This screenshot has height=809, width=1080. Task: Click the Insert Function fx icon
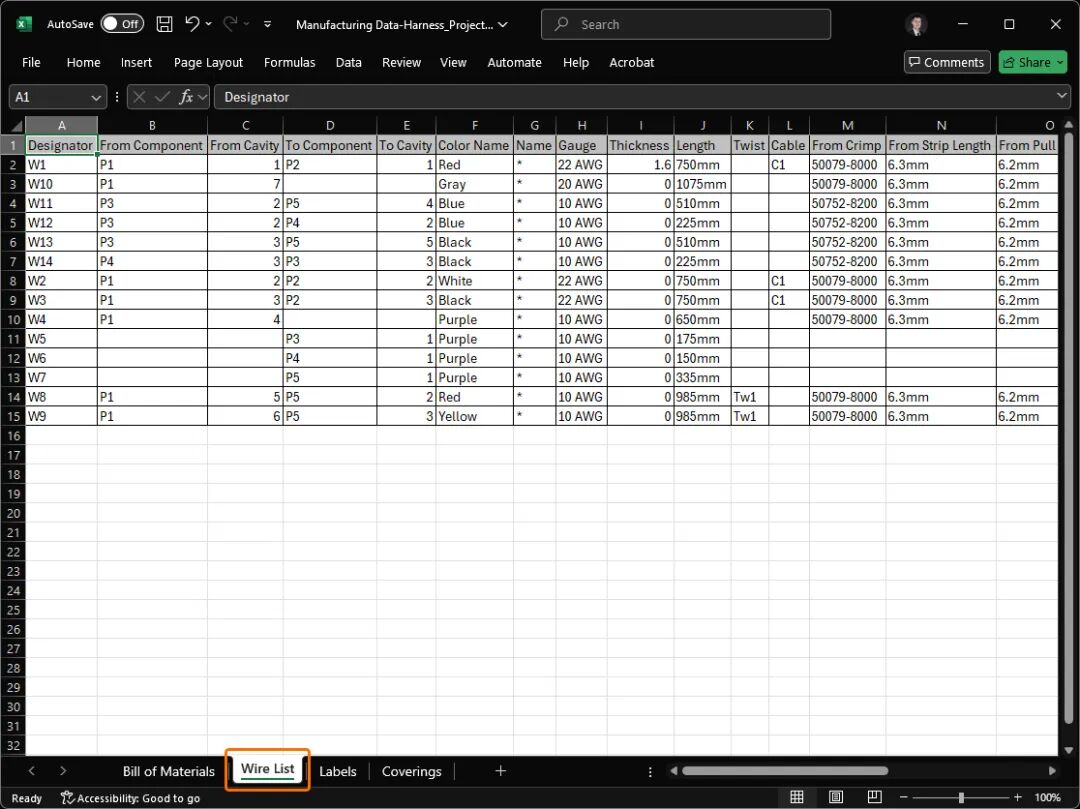coord(186,97)
